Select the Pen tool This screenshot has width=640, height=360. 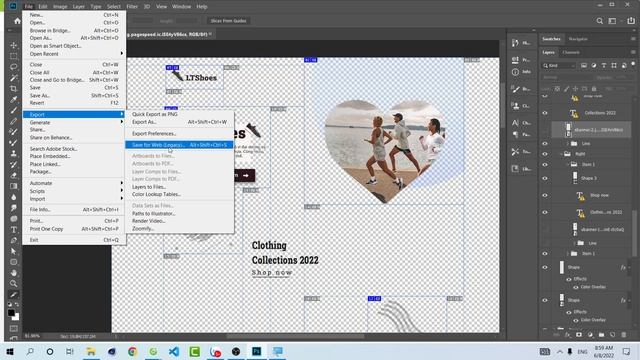pyautogui.click(x=14, y=240)
